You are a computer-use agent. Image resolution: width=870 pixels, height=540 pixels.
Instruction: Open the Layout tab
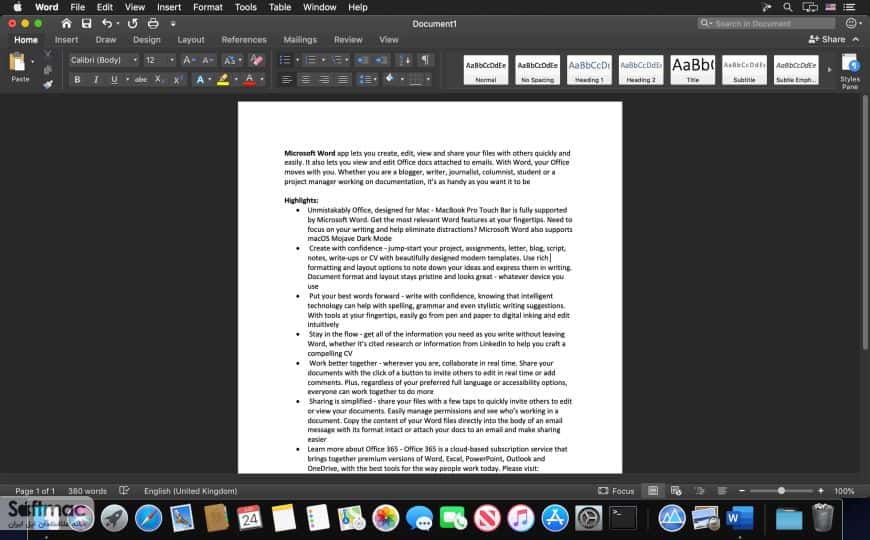[191, 40]
